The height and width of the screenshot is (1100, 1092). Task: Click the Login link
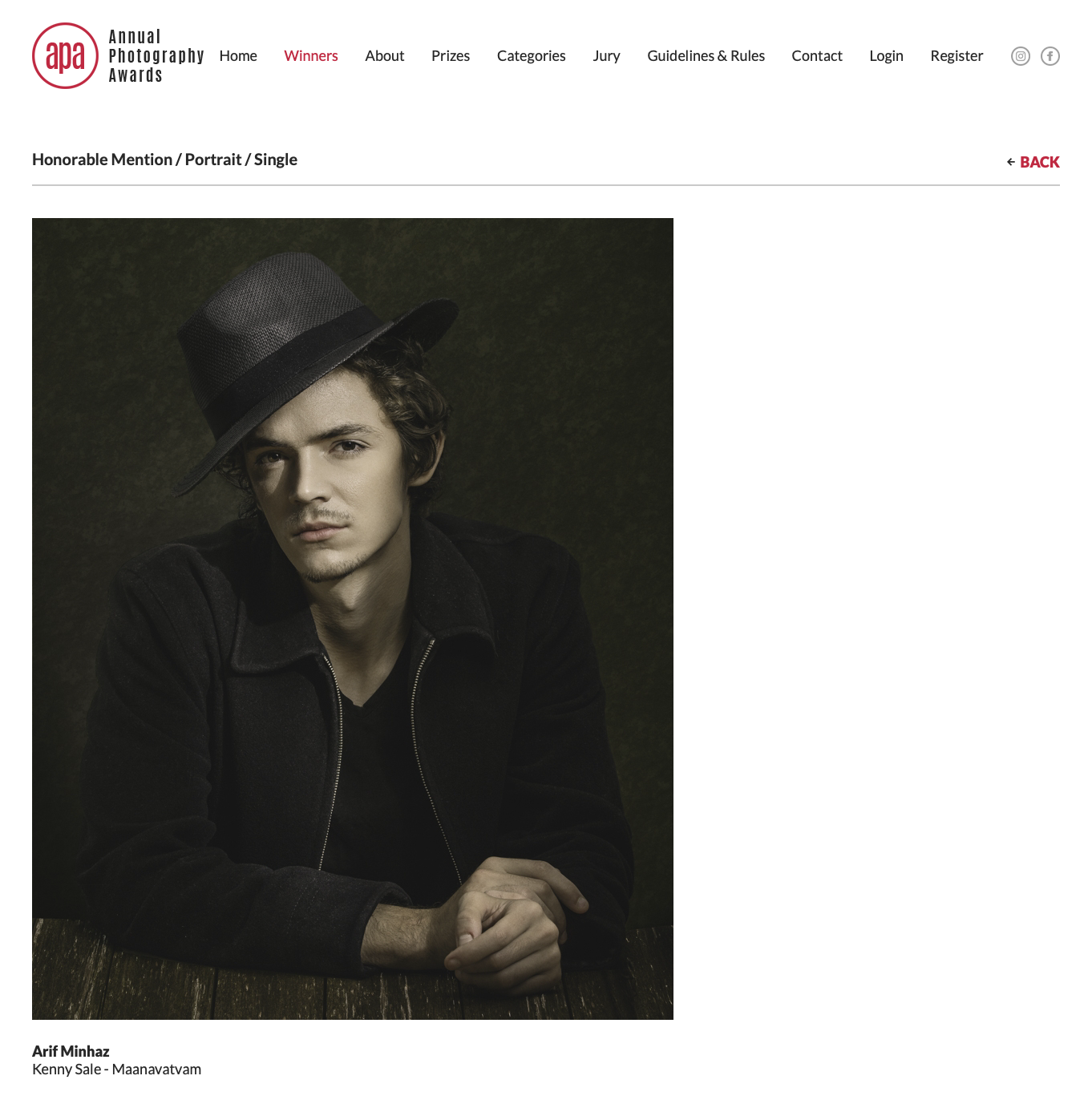pos(887,55)
